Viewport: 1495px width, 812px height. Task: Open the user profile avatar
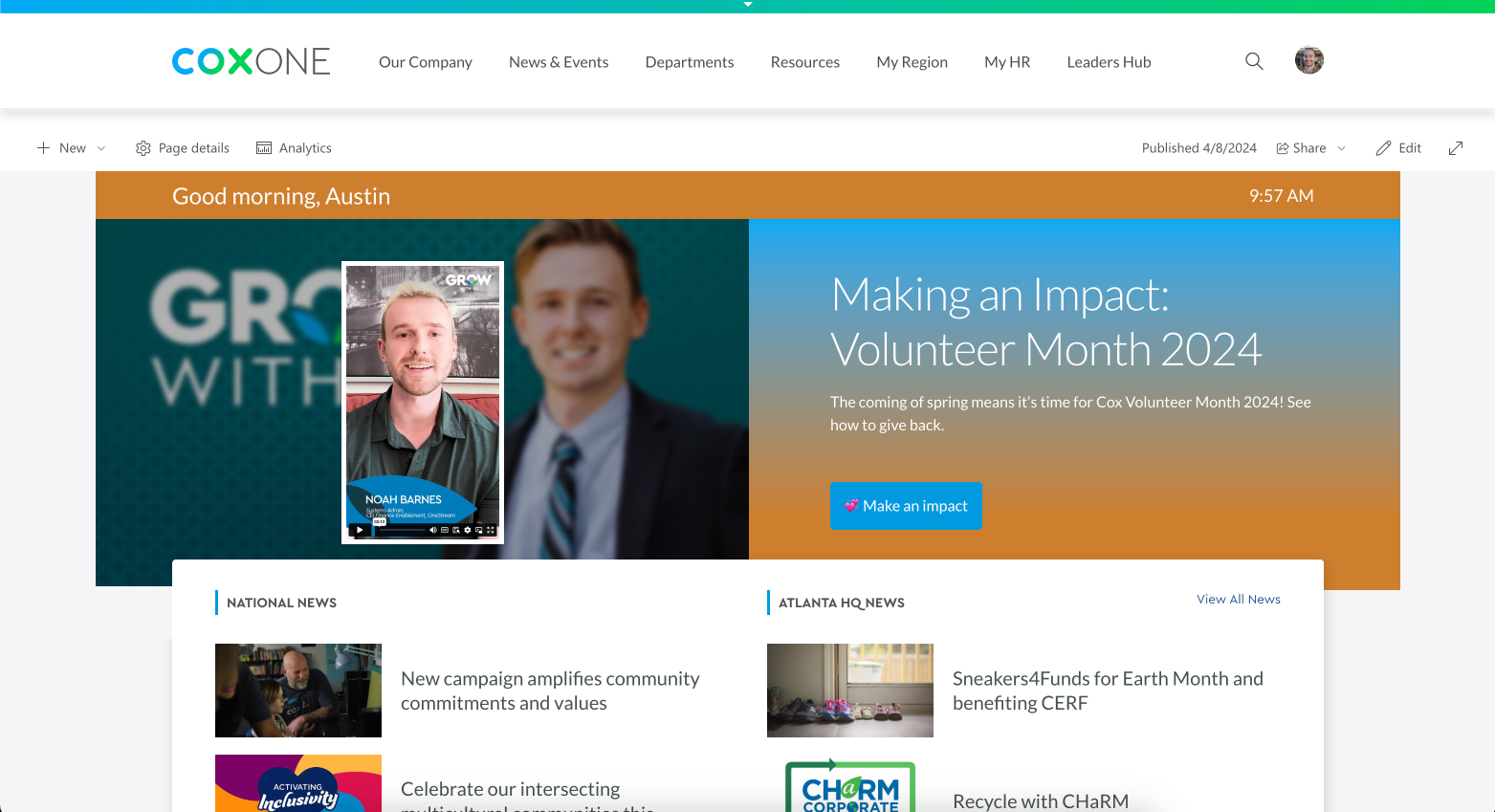[1309, 60]
